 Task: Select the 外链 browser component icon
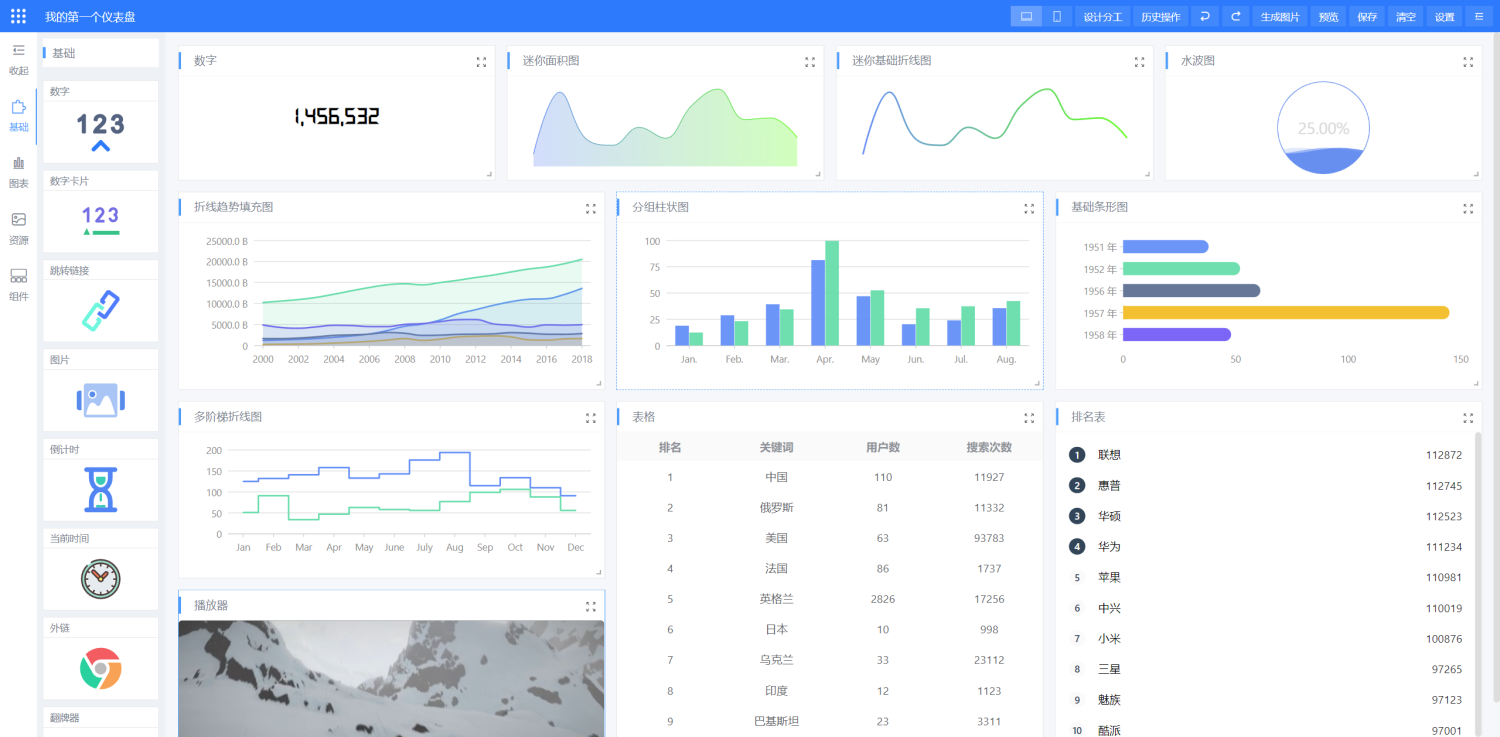coord(100,668)
